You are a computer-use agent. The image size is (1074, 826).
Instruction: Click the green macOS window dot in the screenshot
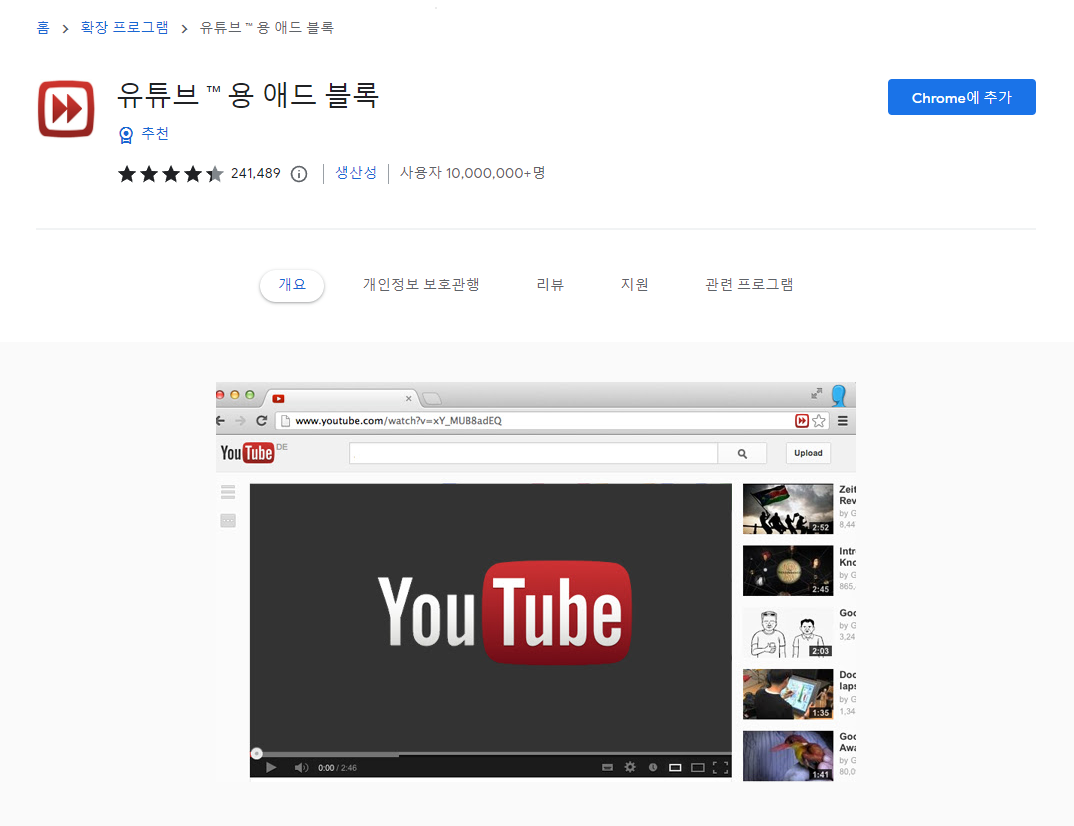[x=250, y=395]
